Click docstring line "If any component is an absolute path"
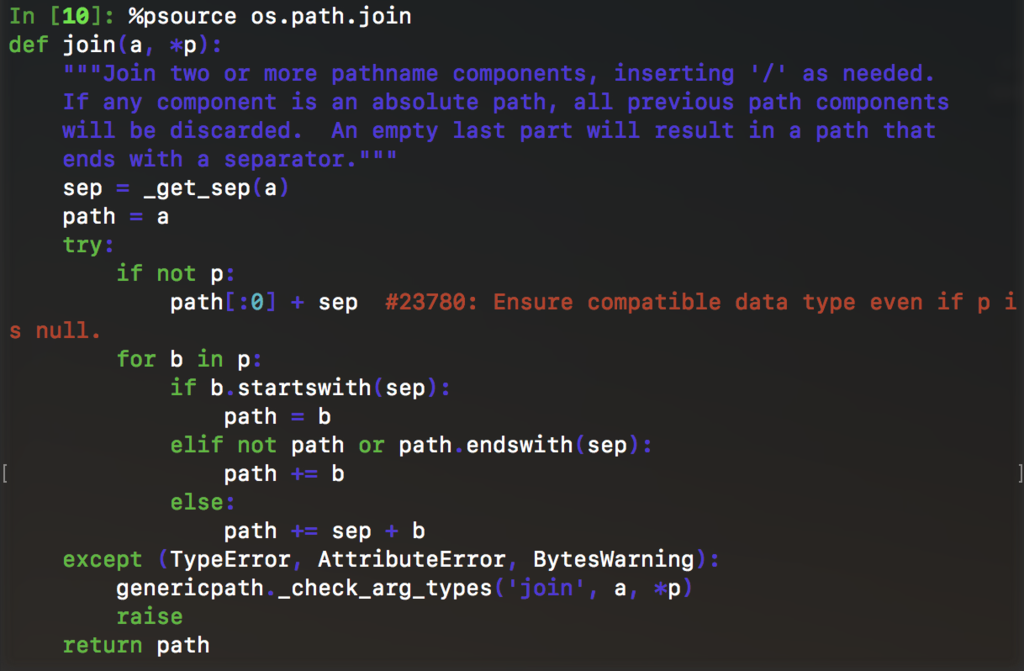Screen dimensions: 1024x671 click(506, 102)
